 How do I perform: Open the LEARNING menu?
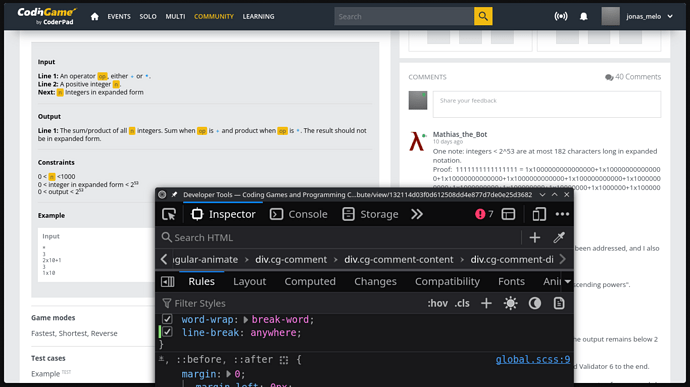click(x=258, y=16)
